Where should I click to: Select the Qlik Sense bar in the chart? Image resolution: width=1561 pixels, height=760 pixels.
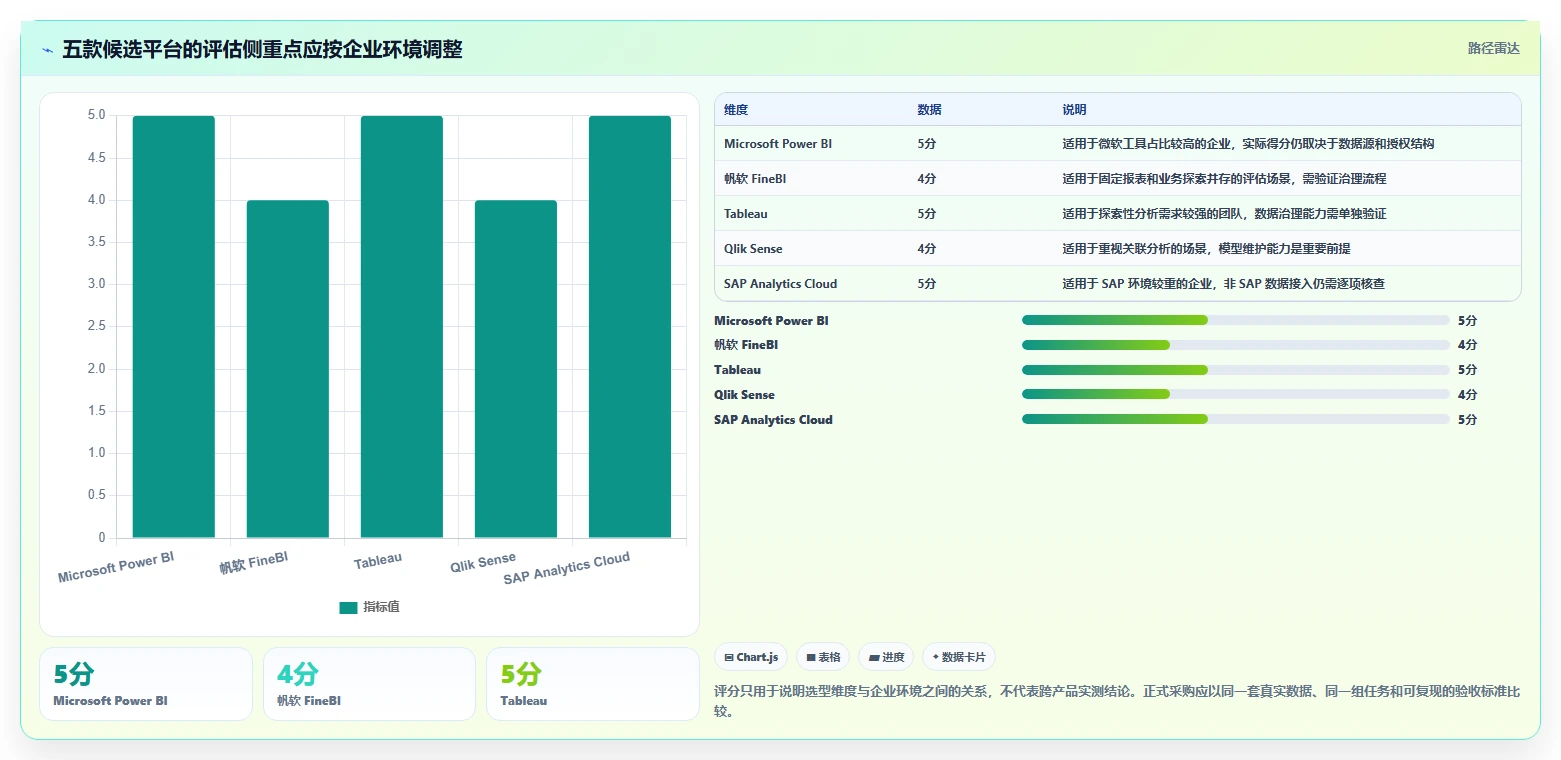pos(515,369)
